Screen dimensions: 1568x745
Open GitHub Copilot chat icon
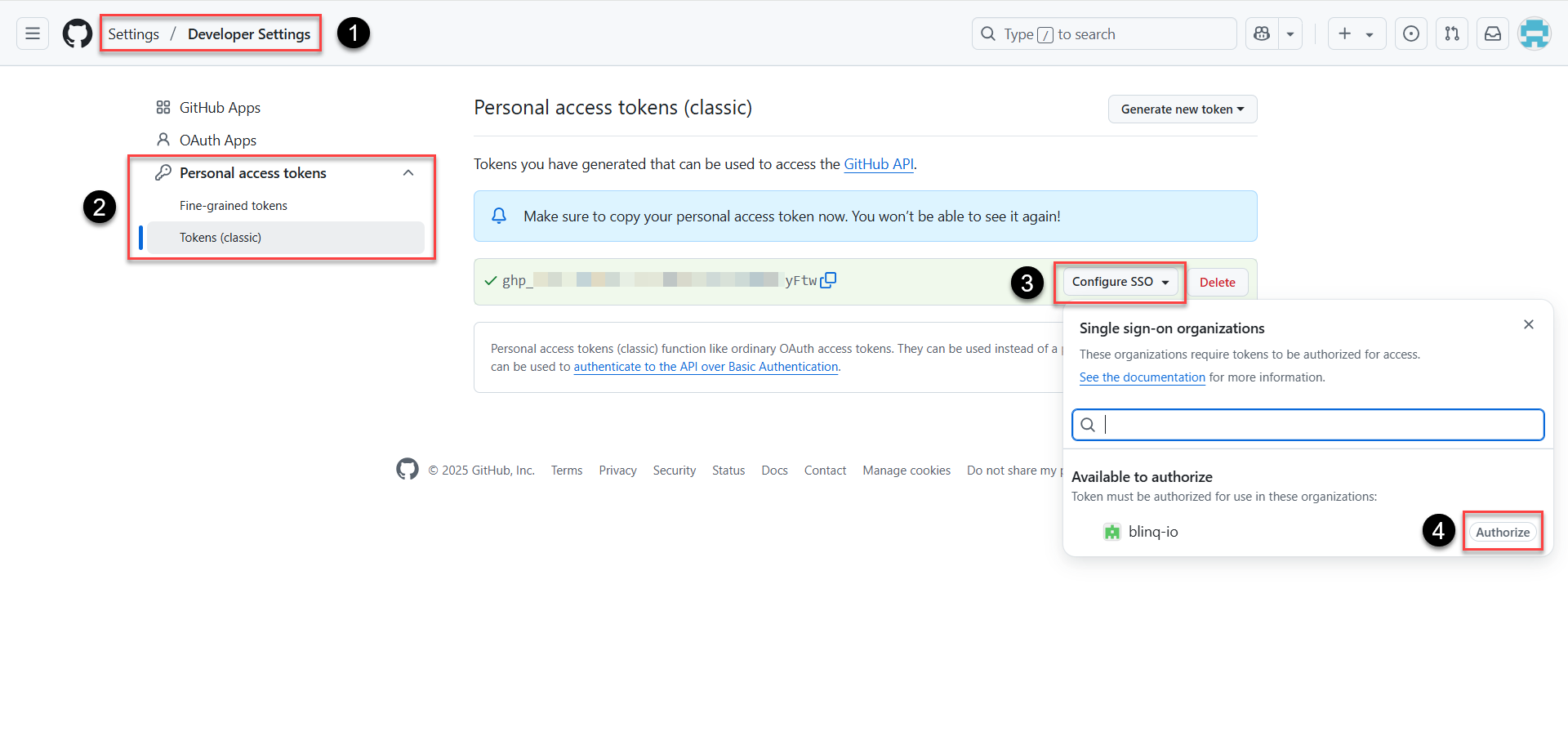click(x=1260, y=33)
